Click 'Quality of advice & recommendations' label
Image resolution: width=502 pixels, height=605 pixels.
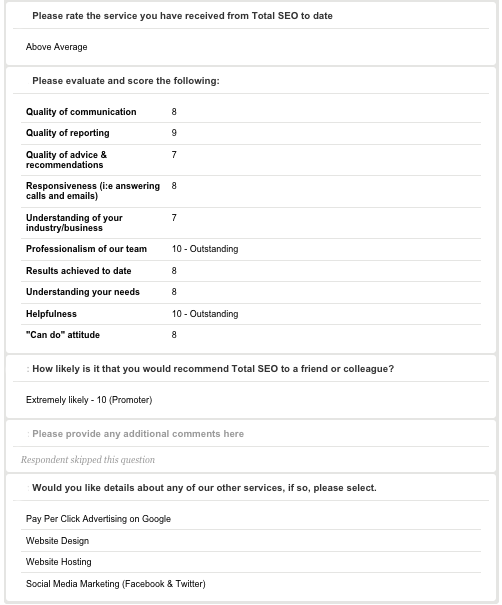[x=66, y=160]
